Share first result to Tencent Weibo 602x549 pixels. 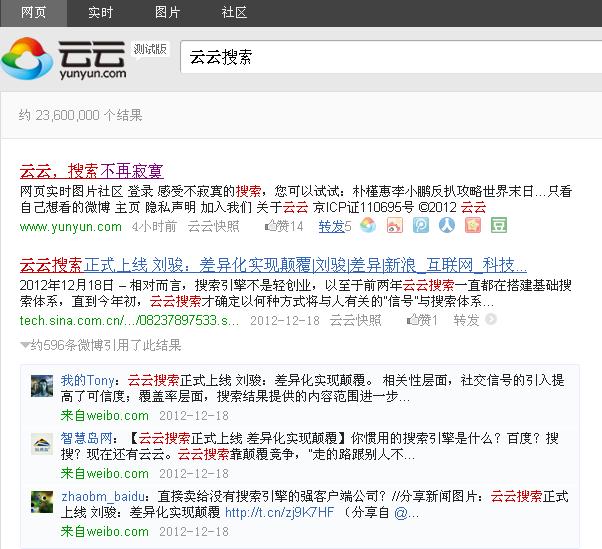421,225
